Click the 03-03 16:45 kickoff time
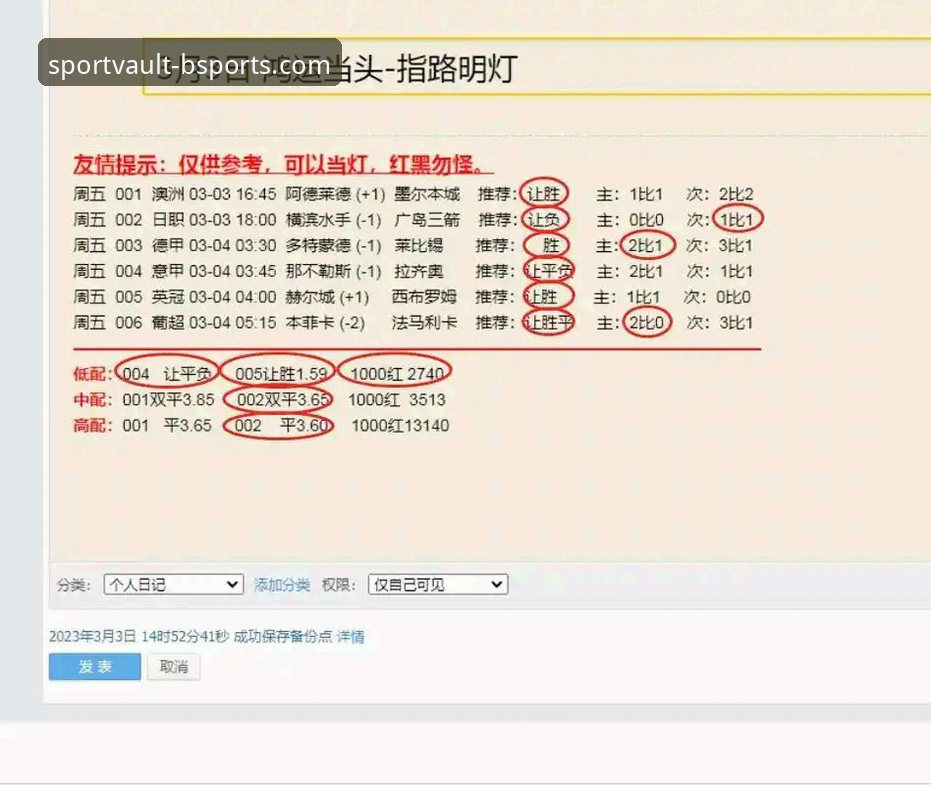This screenshot has height=785, width=931. 233,194
